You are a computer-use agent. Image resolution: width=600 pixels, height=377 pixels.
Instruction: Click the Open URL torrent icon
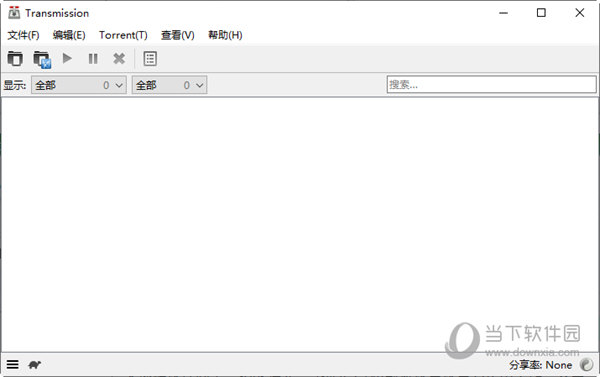(x=42, y=59)
